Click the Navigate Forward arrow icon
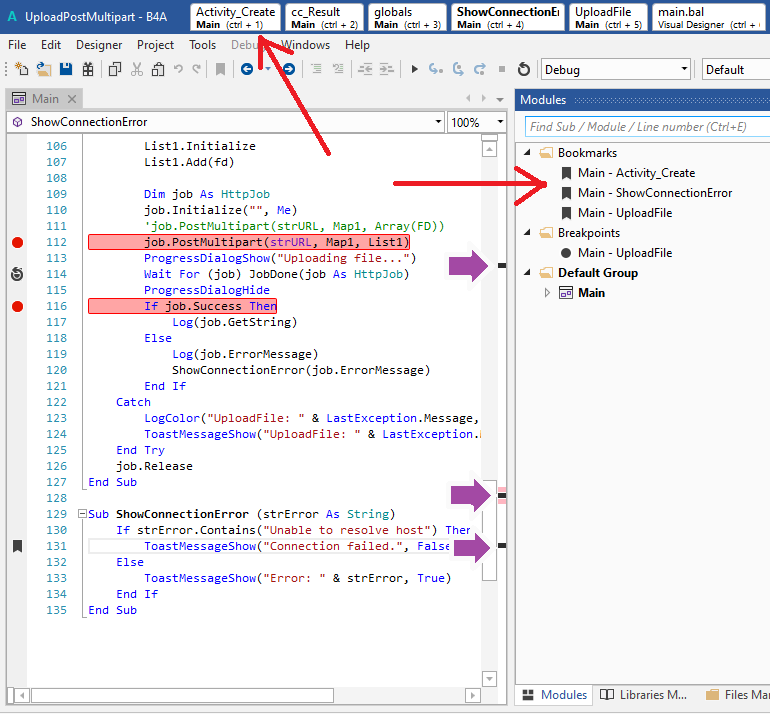Image resolution: width=770 pixels, height=714 pixels. 288,69
